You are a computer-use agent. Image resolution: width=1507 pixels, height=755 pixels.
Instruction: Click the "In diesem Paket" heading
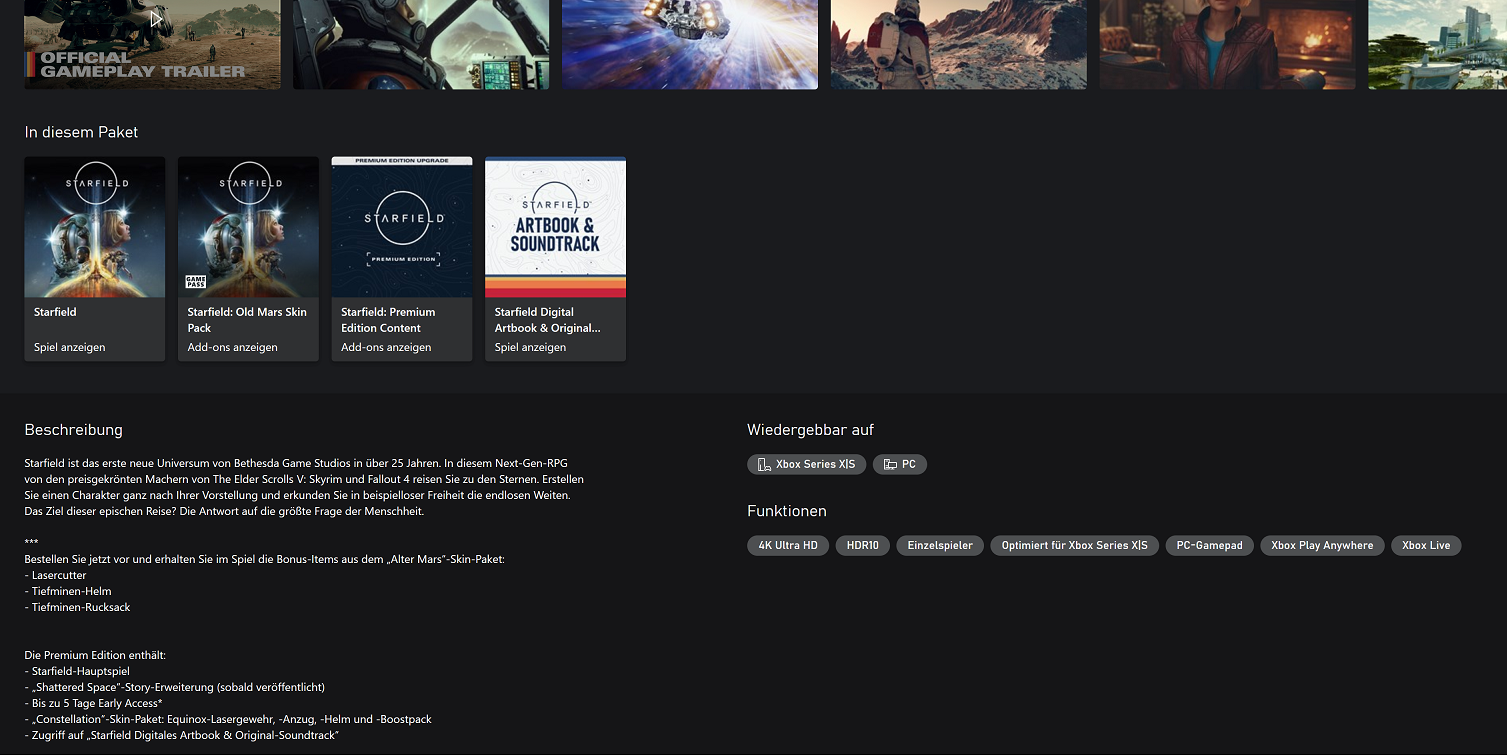click(82, 132)
